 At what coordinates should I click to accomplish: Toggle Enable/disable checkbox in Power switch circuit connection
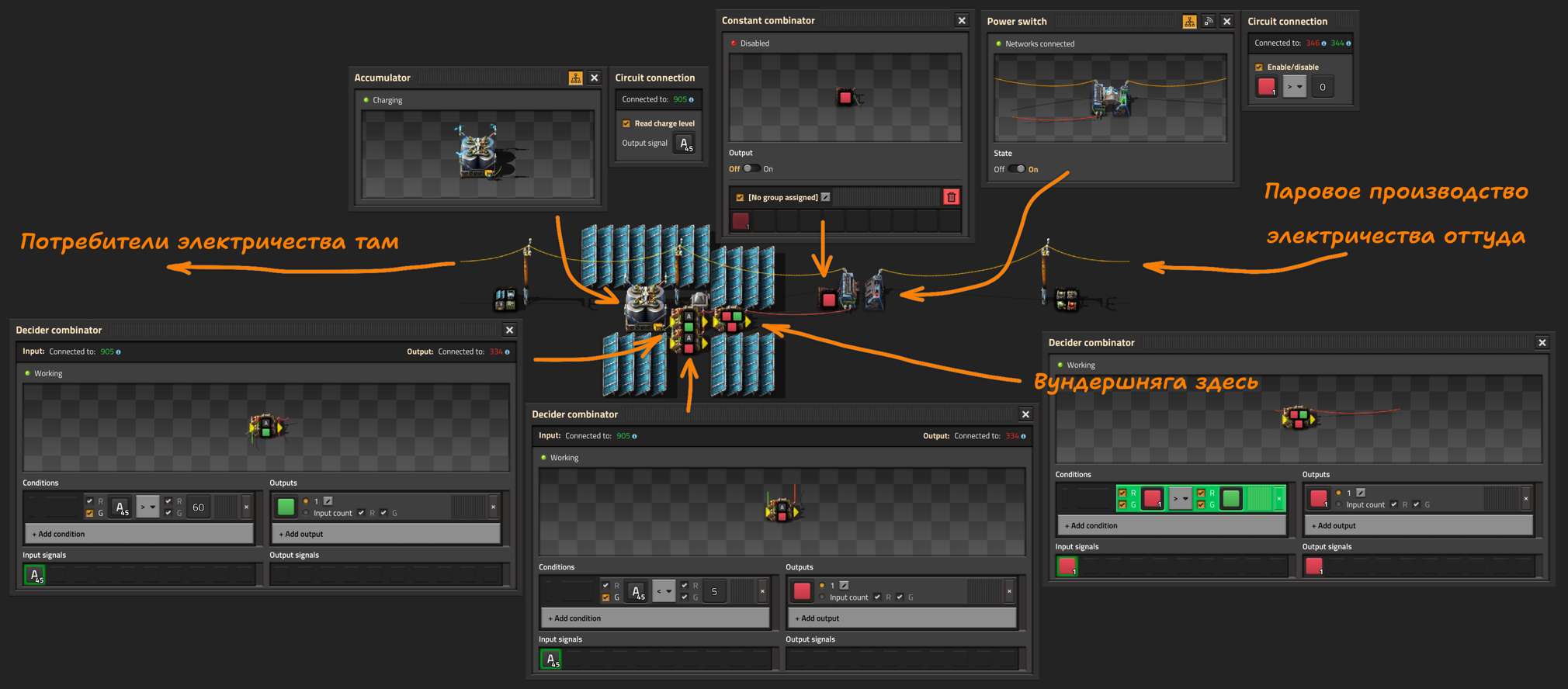(1259, 68)
